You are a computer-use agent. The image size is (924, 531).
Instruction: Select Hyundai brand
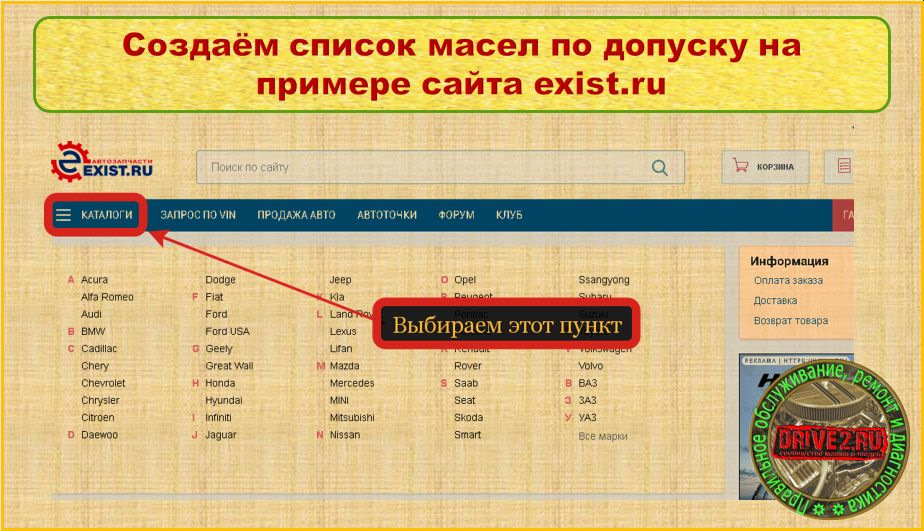[x=224, y=400]
